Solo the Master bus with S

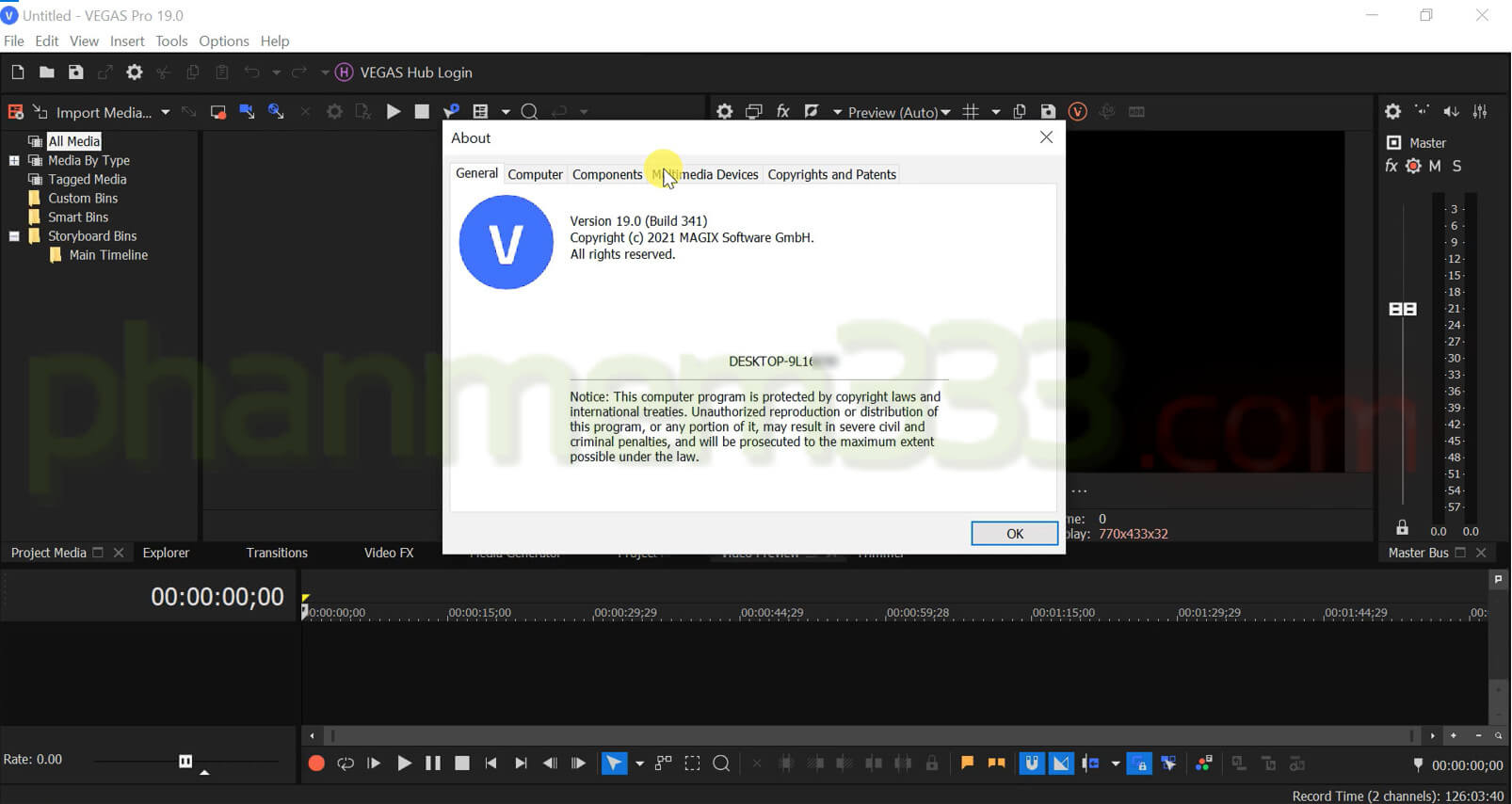pos(1456,167)
